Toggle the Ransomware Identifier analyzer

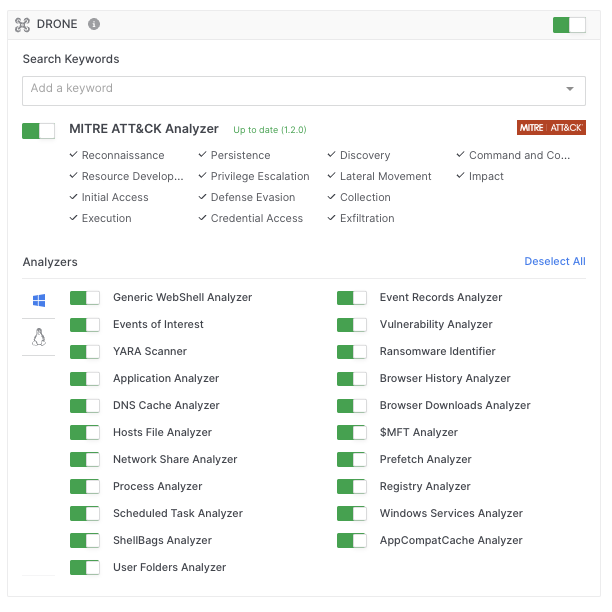352,352
